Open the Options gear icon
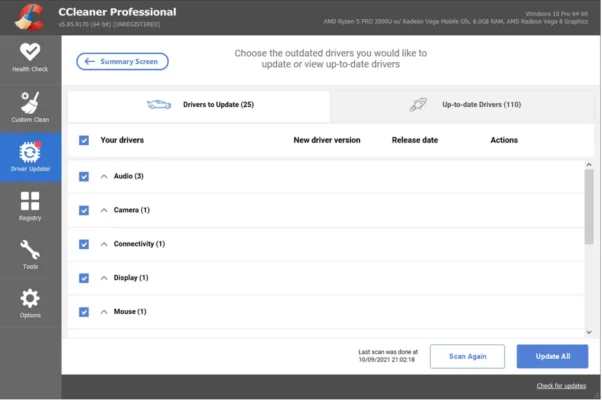Viewport: 602px width, 400px height. pyautogui.click(x=30, y=303)
